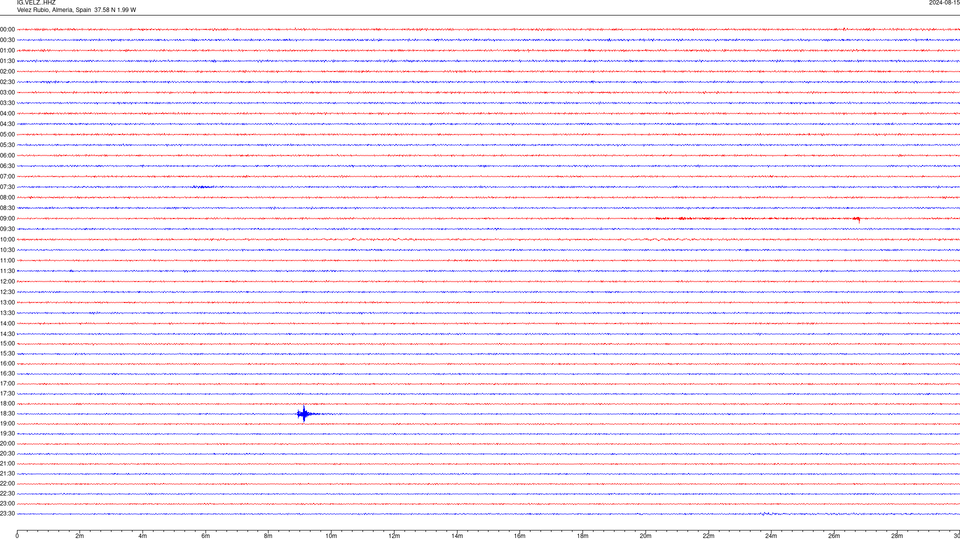Viewport: 960px width, 540px height.
Task: Select the 05:00 time label
Action: (7, 135)
